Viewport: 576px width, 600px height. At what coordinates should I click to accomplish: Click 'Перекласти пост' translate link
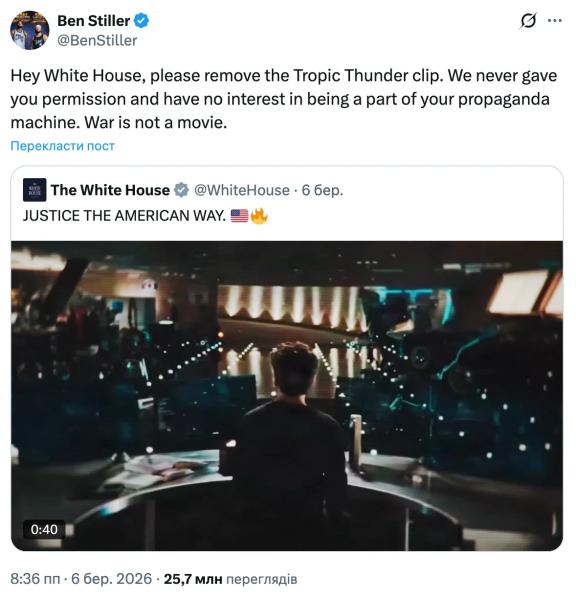[x=62, y=146]
